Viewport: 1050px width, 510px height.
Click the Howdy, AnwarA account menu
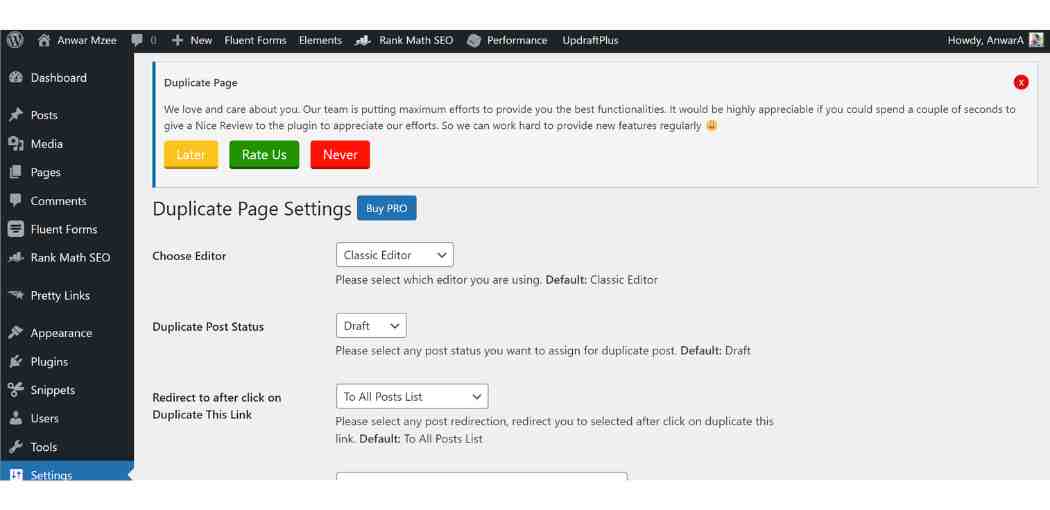[x=986, y=40]
